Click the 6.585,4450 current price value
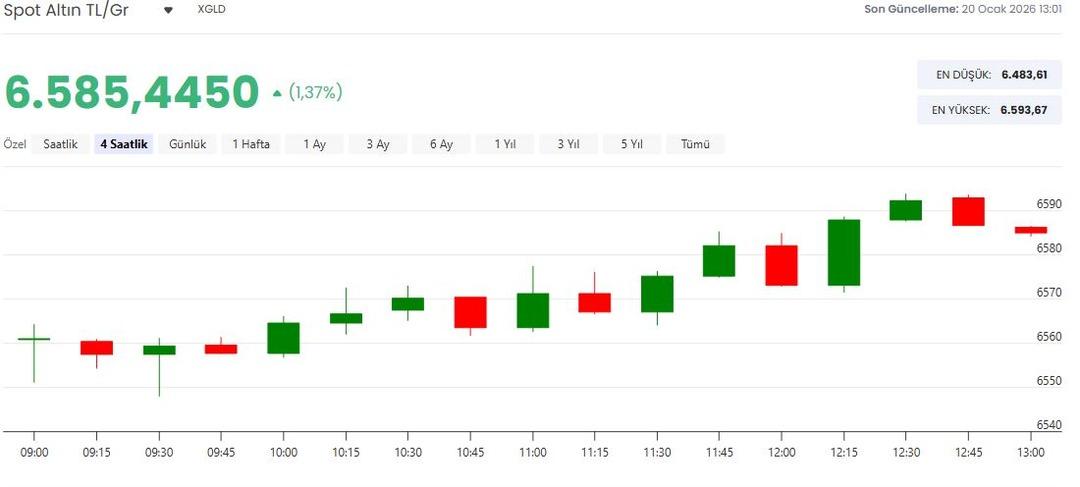Screen dimensions: 1080x487 pyautogui.click(x=132, y=92)
